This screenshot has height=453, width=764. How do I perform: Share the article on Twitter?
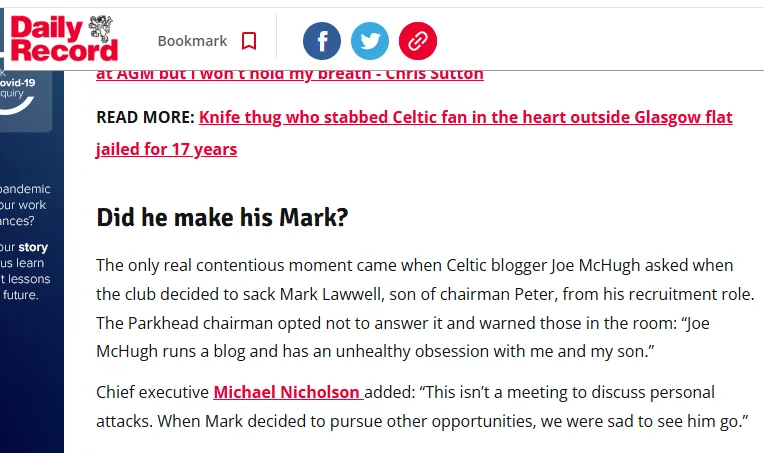[370, 41]
